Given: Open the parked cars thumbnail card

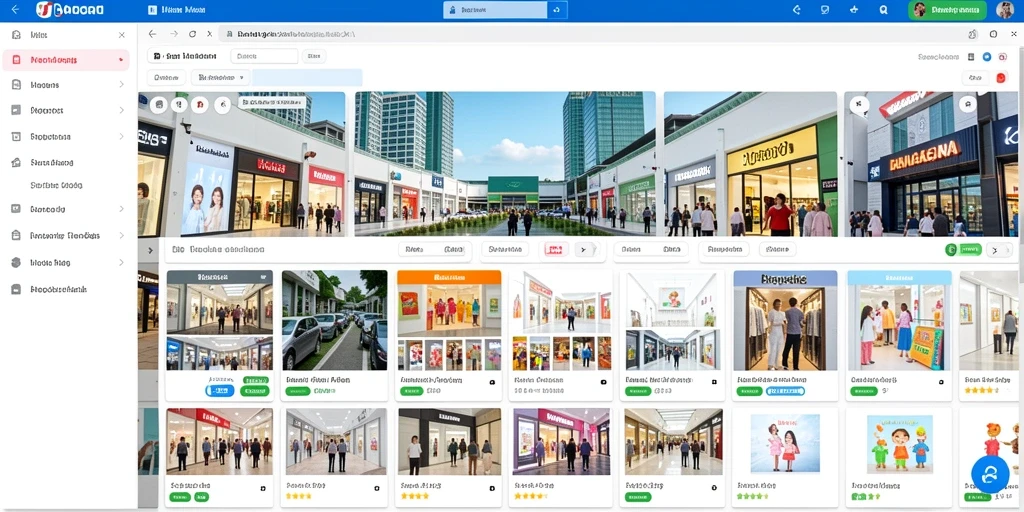Looking at the screenshot, I should pyautogui.click(x=334, y=335).
